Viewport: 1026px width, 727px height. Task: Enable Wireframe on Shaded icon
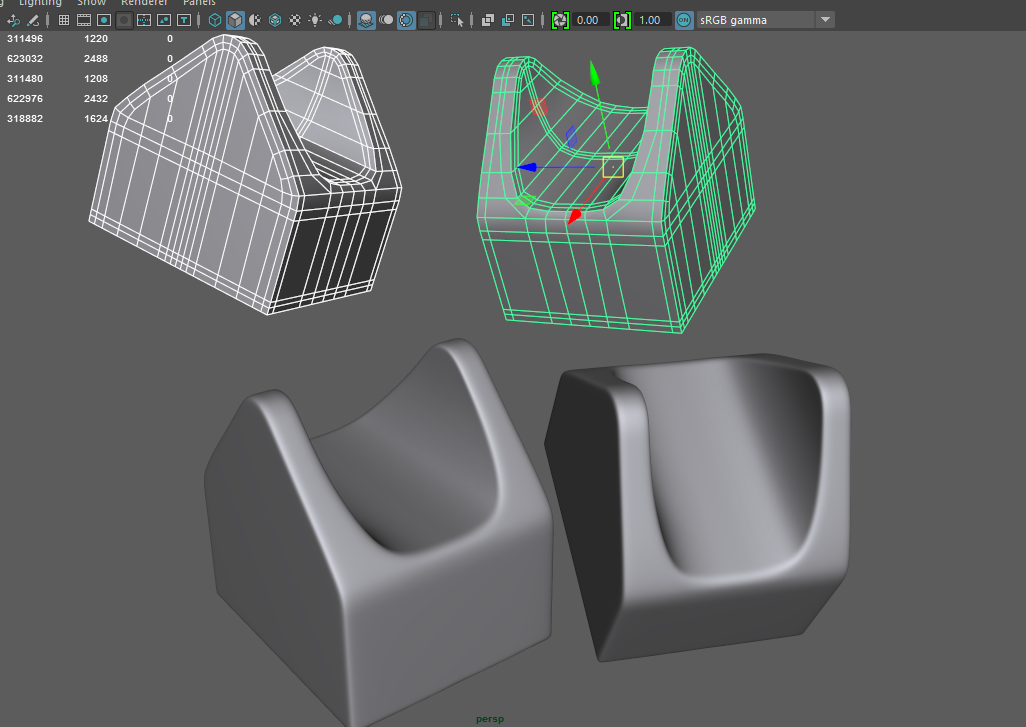tap(275, 20)
